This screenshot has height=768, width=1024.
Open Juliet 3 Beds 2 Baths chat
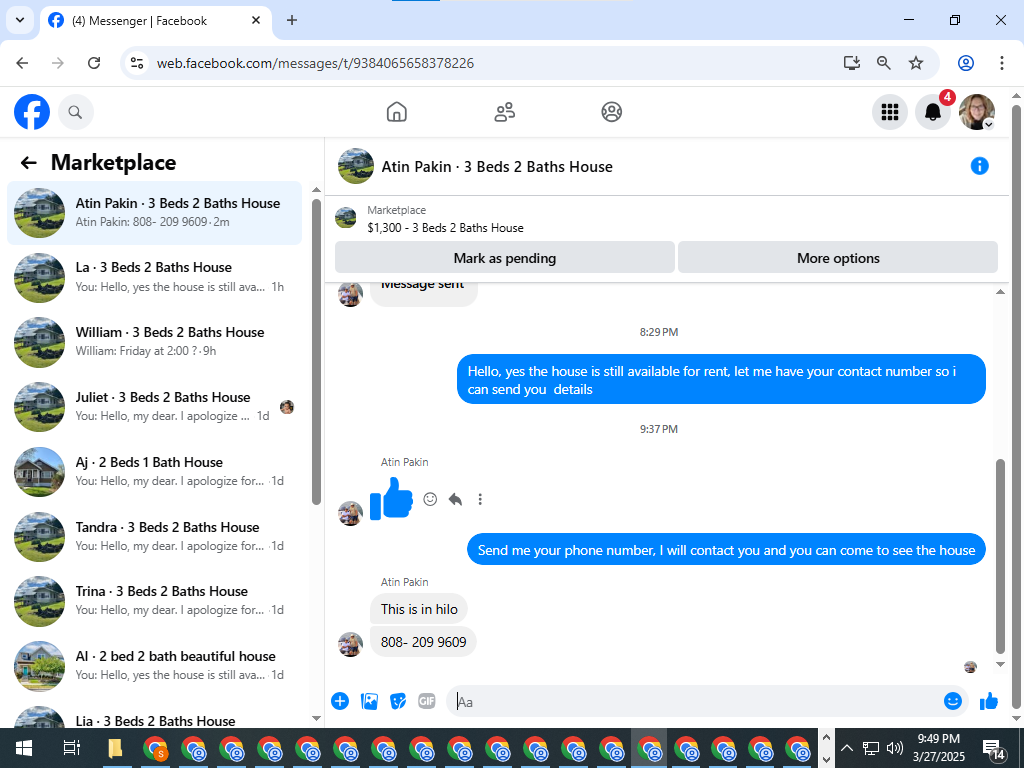click(x=154, y=407)
